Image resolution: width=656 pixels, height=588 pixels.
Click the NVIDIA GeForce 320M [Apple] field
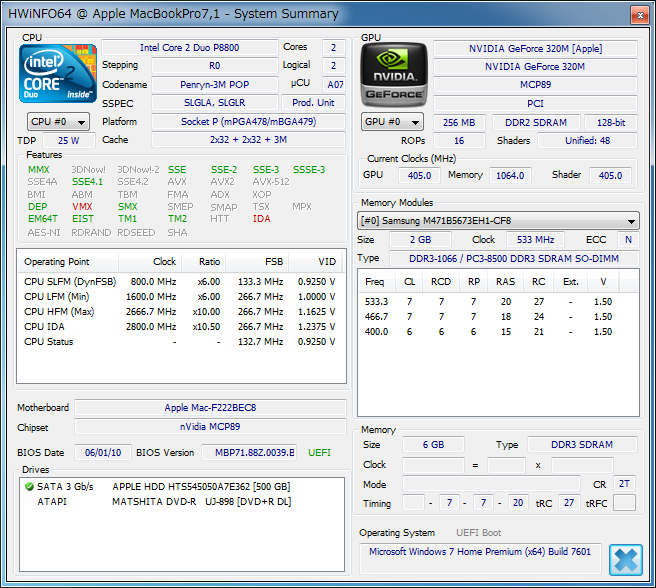(536, 49)
